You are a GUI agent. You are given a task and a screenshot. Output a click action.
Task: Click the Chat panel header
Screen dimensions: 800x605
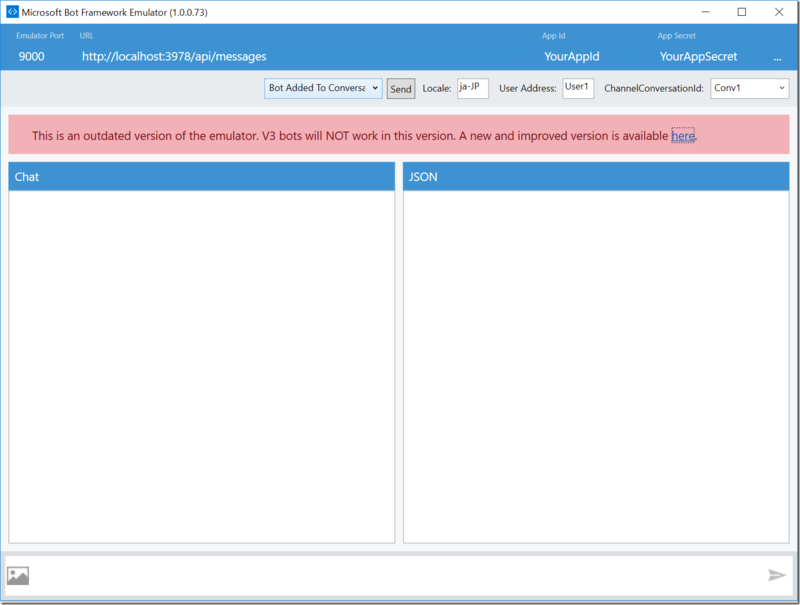(202, 177)
